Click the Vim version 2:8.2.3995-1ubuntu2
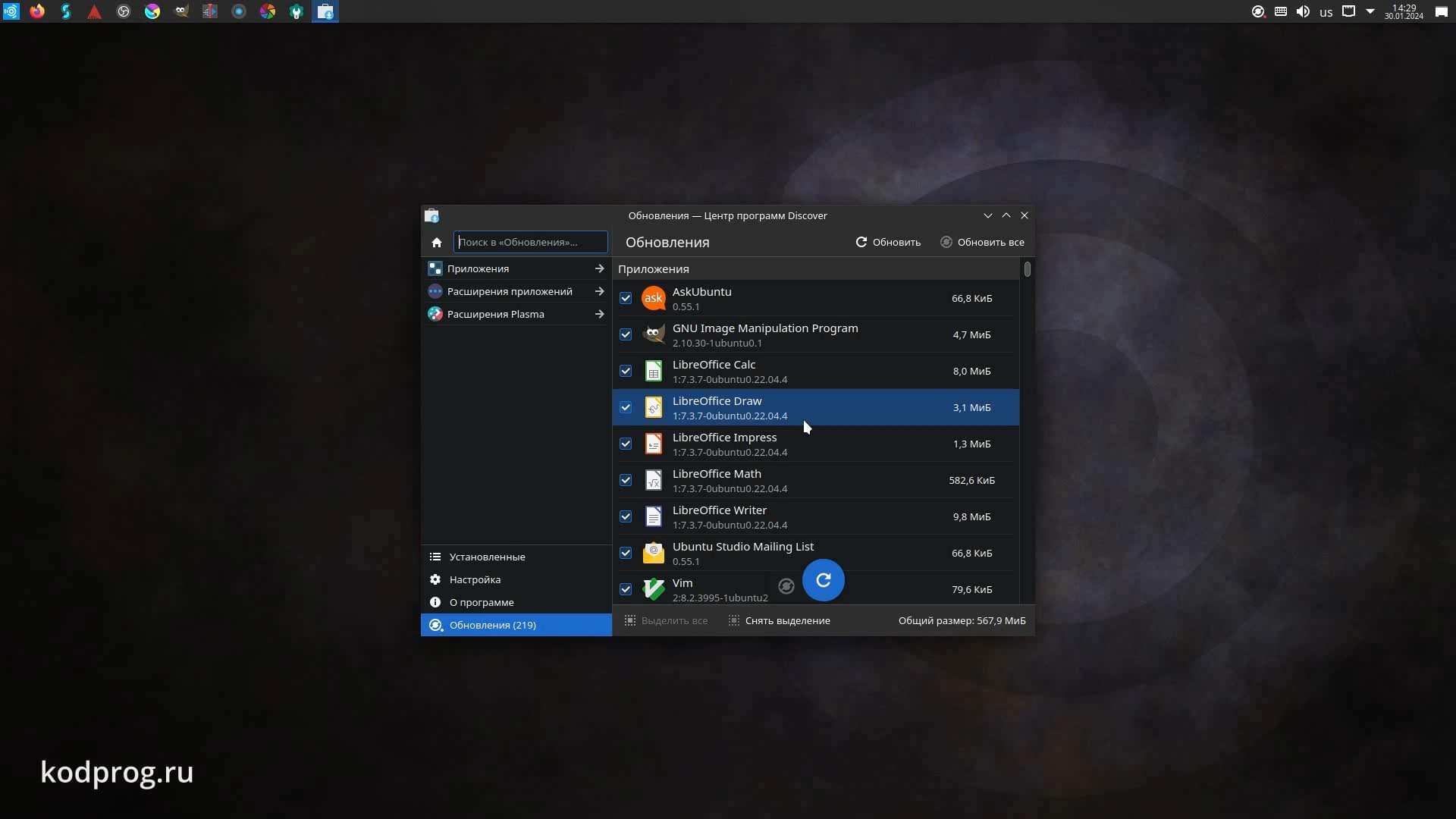This screenshot has width=1456, height=819. tap(720, 598)
